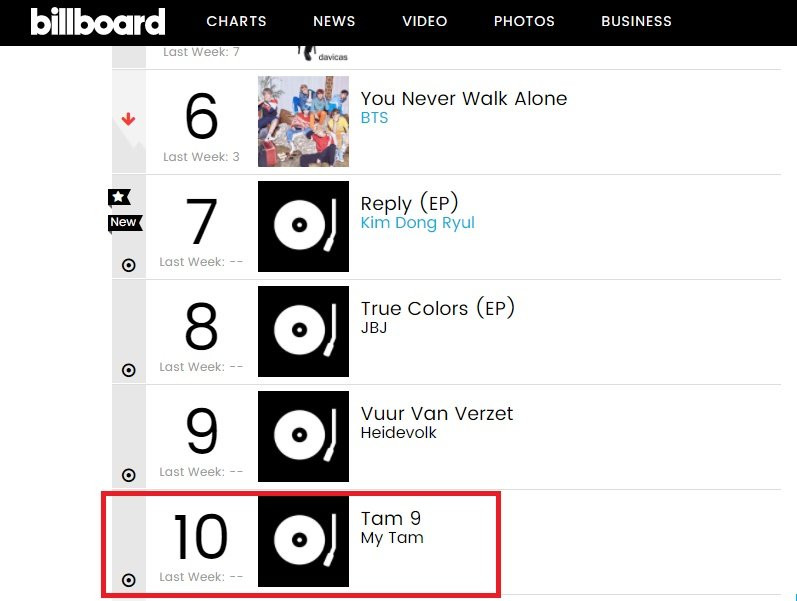Click the Billboard logo
Viewport: 797px width, 601px height.
point(97,21)
